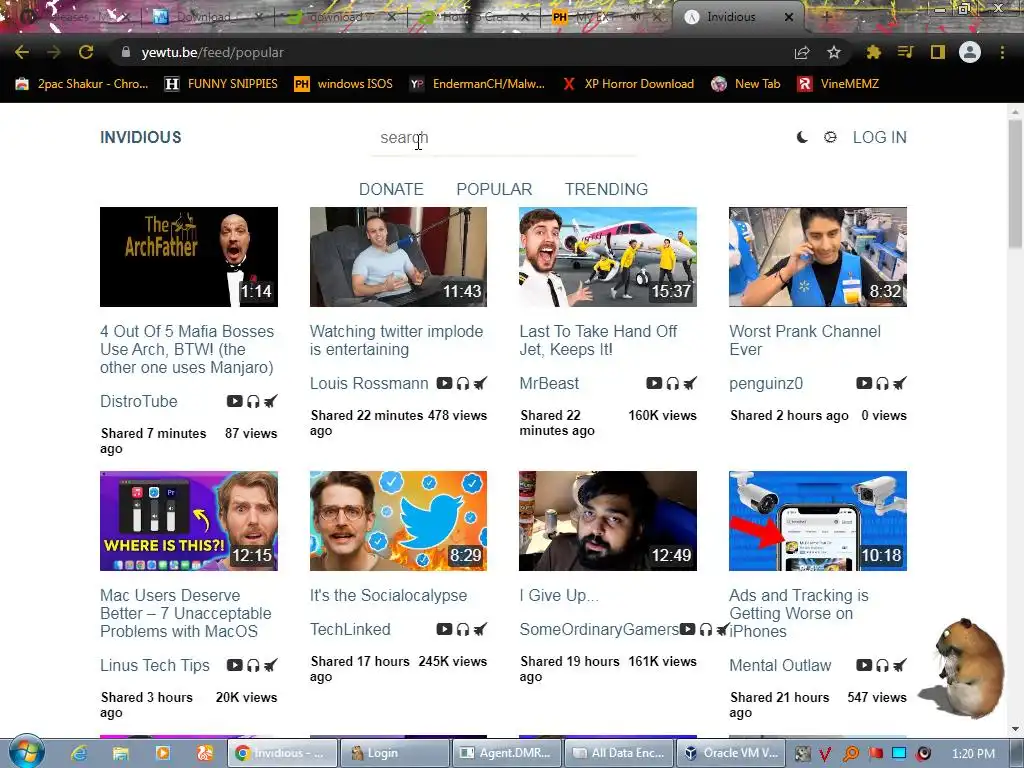
Task: Open the Mac Users Deserve Better thumbnail
Action: point(189,521)
